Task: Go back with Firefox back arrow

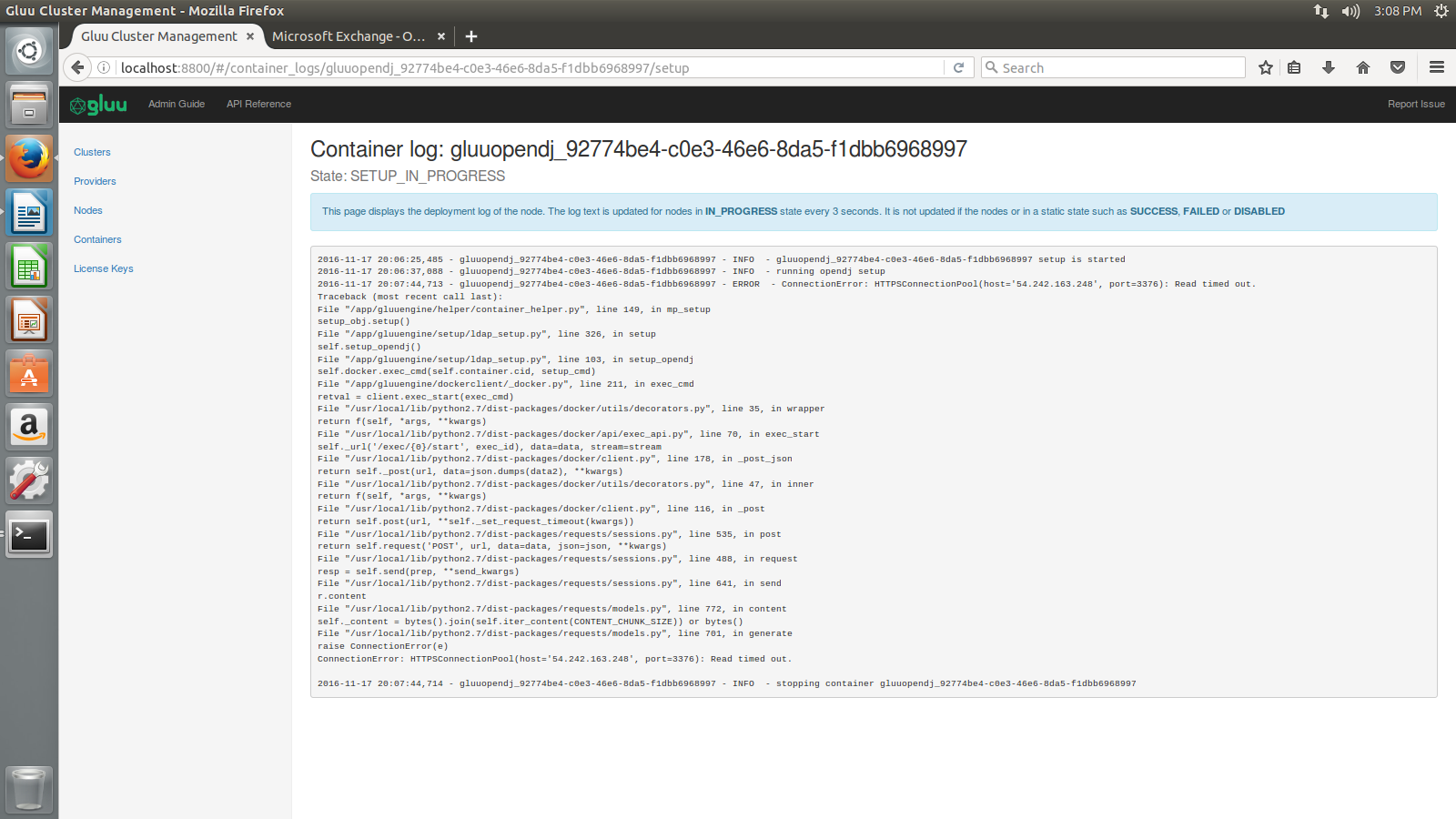Action: click(x=77, y=67)
